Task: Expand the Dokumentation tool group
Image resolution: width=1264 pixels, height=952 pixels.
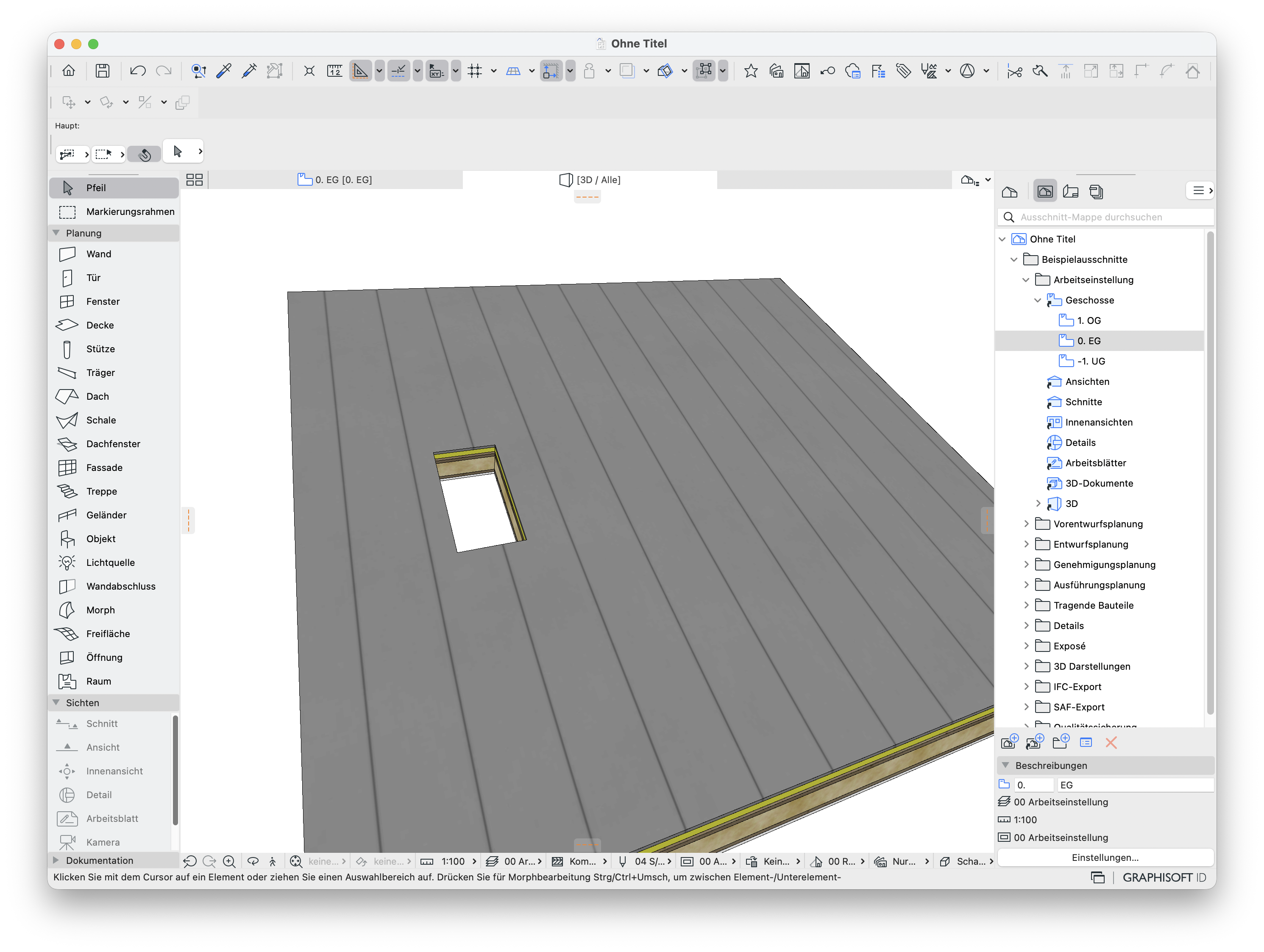Action: [56, 860]
